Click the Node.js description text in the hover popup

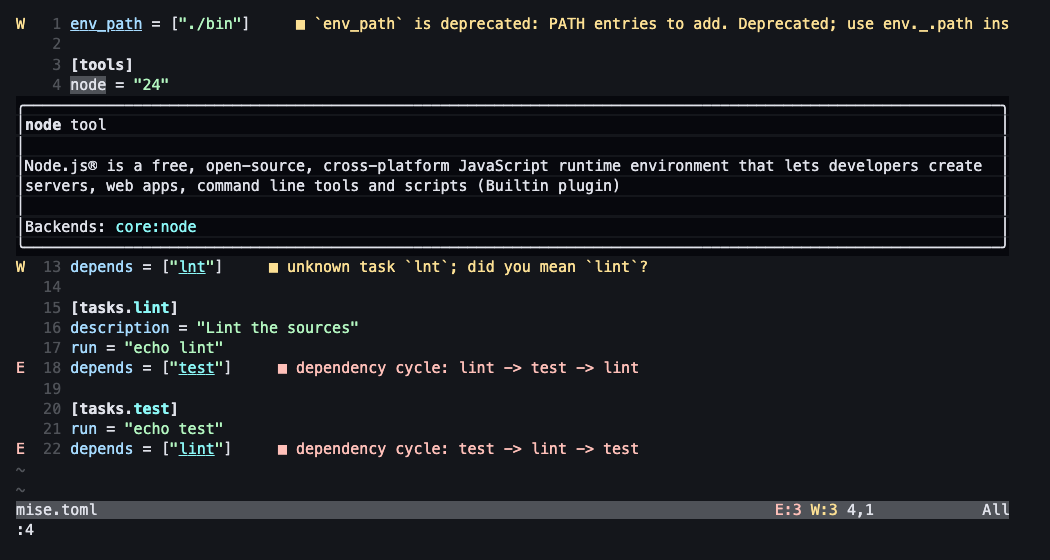504,176
